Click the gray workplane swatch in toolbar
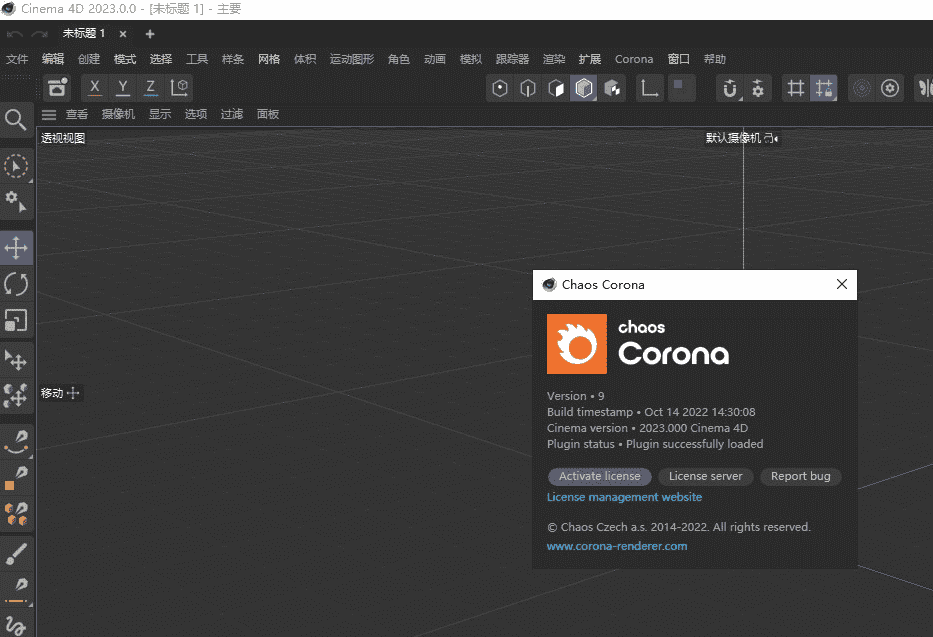 coord(679,87)
